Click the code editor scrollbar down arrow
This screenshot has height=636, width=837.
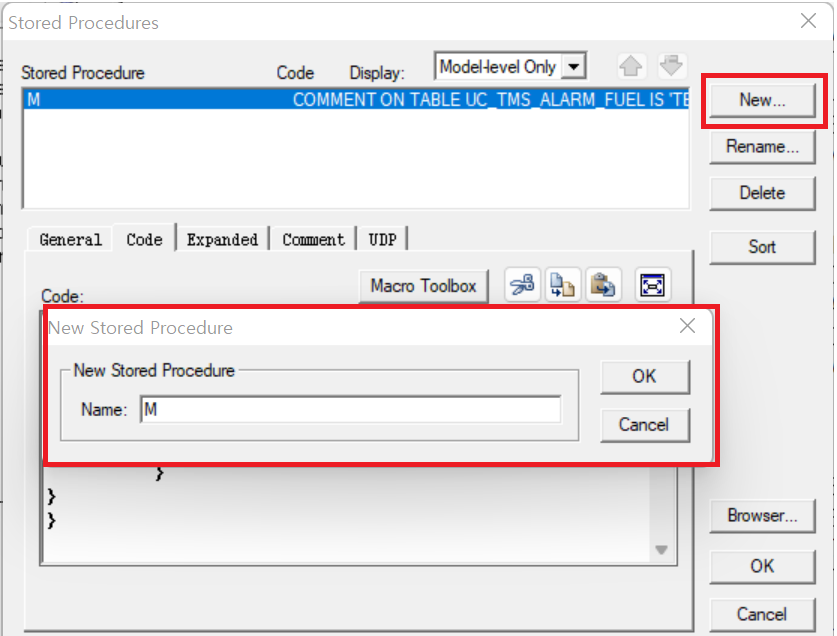661,550
